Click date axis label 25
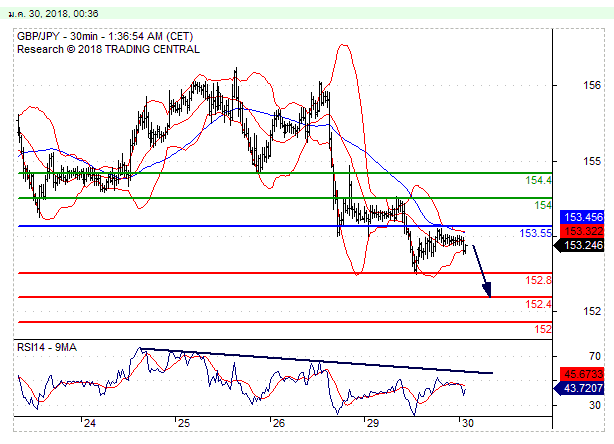The height and width of the screenshot is (444, 614). (183, 423)
